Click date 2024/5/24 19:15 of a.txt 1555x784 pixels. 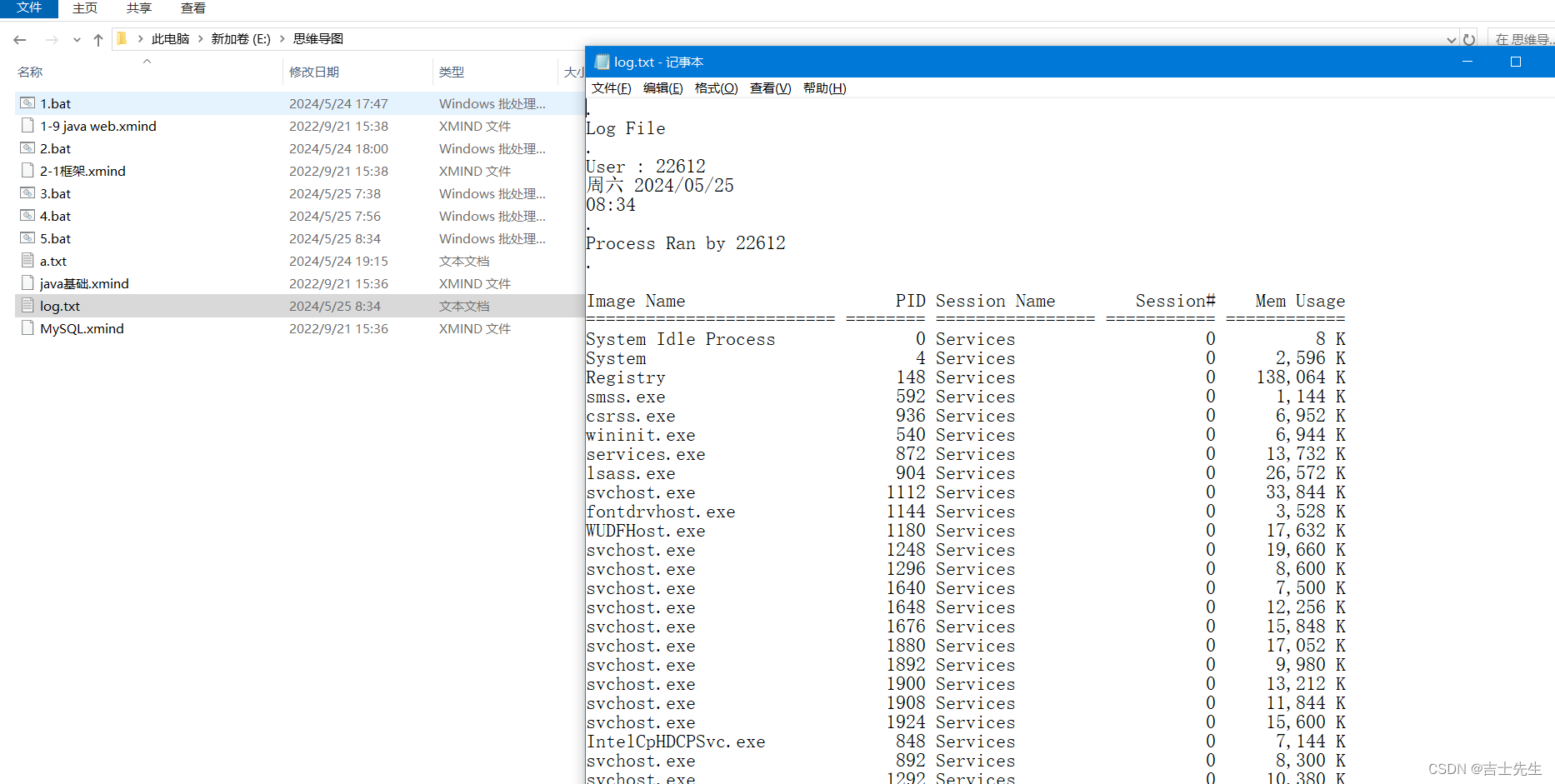[338, 261]
